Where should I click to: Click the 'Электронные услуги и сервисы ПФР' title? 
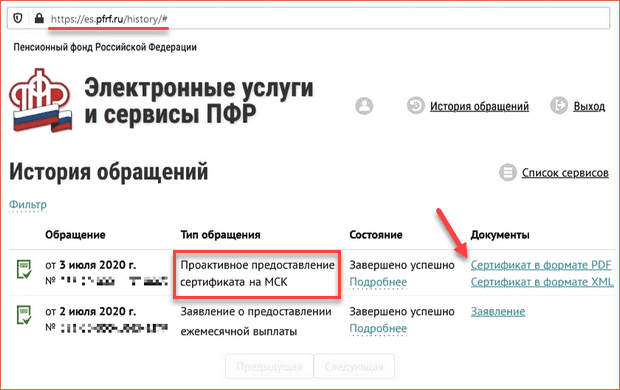coord(198,101)
